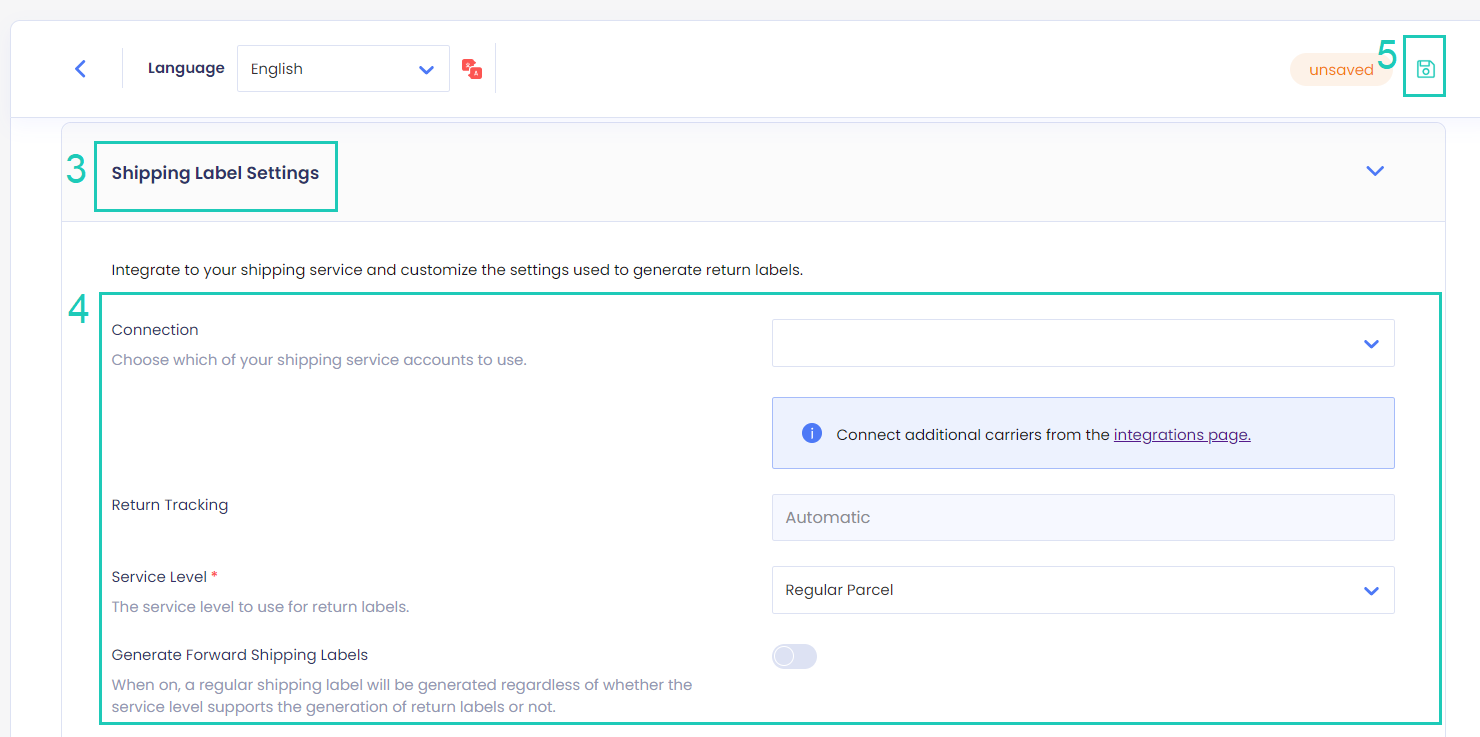Click the Service Level dropdown chevron arrow
1480x737 pixels.
(1371, 590)
